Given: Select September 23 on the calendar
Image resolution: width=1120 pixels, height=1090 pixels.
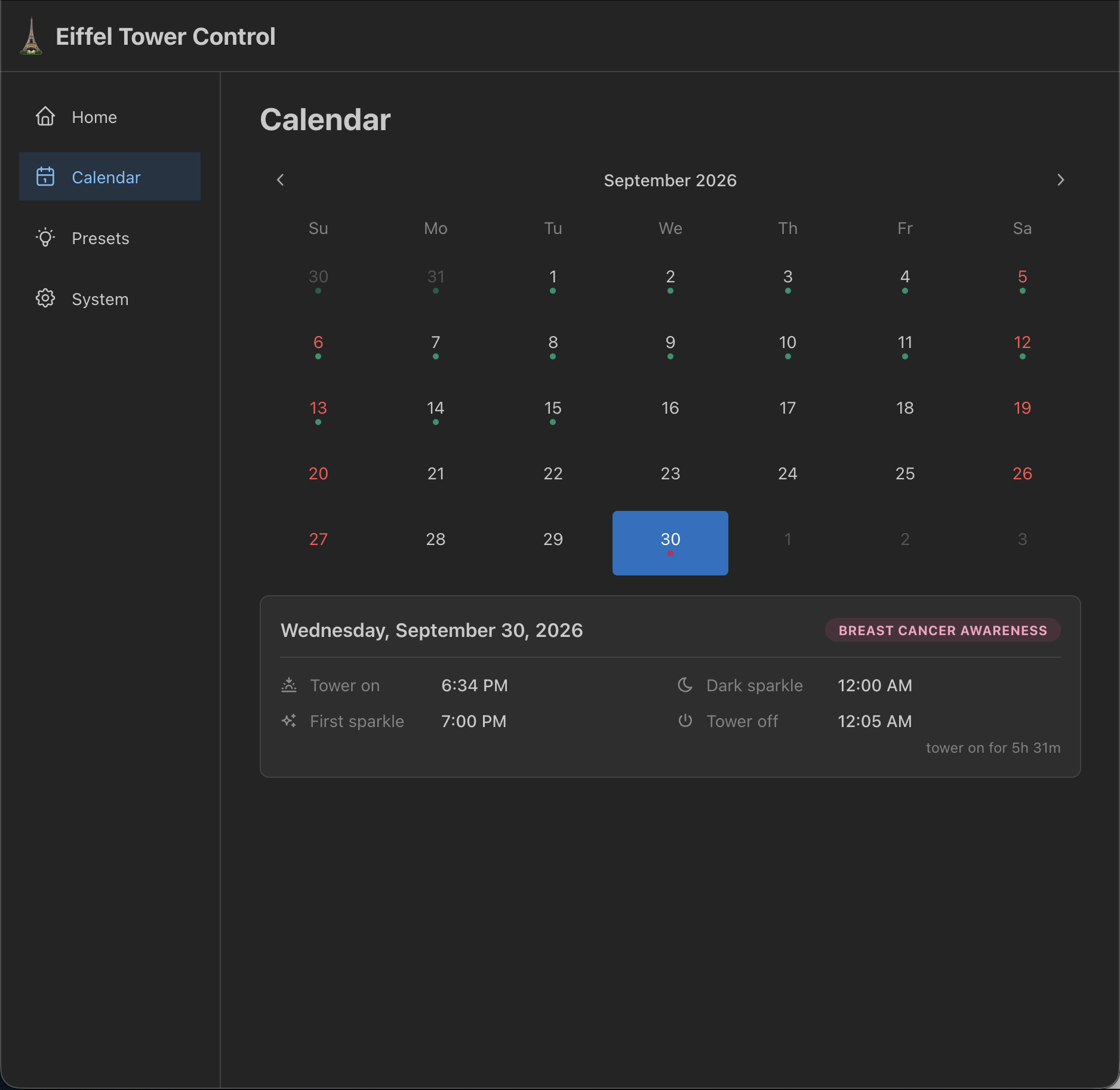Looking at the screenshot, I should point(670,478).
